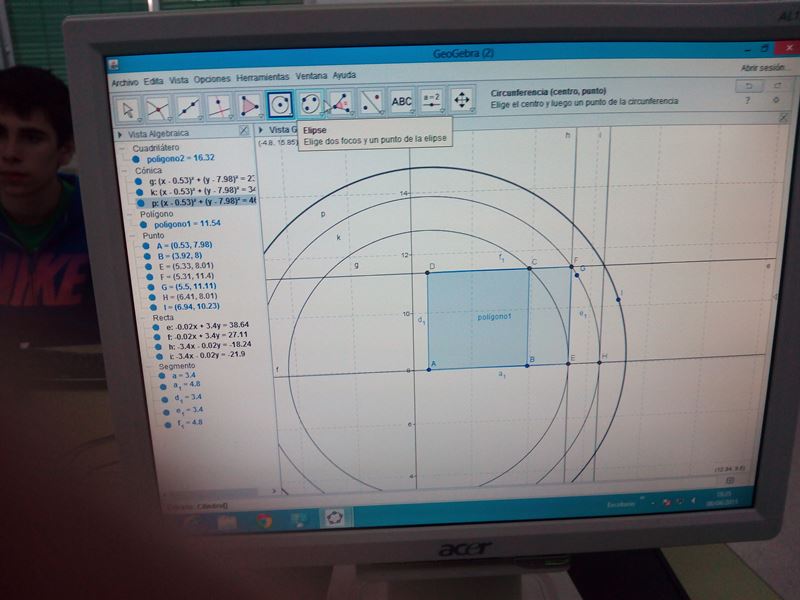
Task: Click the ABC text tool
Action: point(401,101)
